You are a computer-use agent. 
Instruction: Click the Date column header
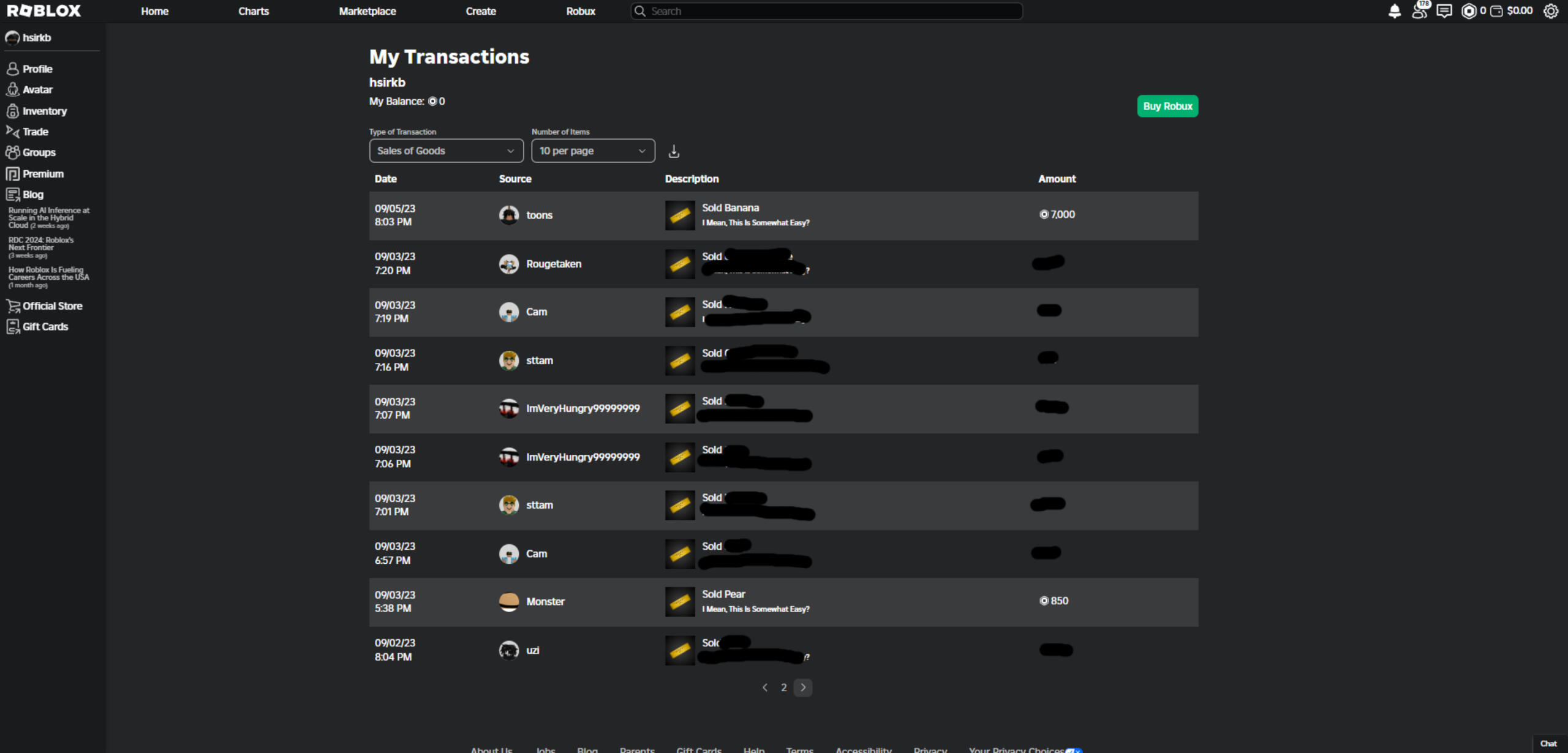tap(386, 179)
